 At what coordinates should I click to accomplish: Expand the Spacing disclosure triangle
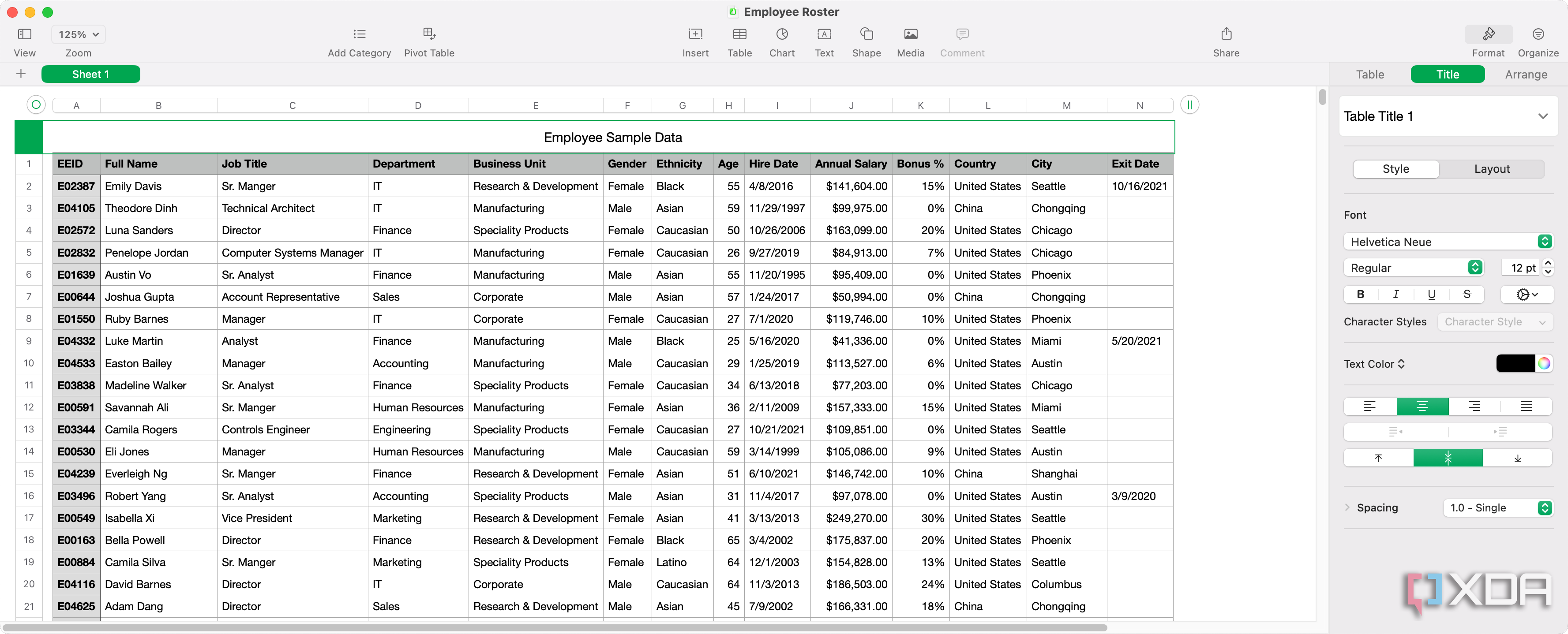(1347, 507)
